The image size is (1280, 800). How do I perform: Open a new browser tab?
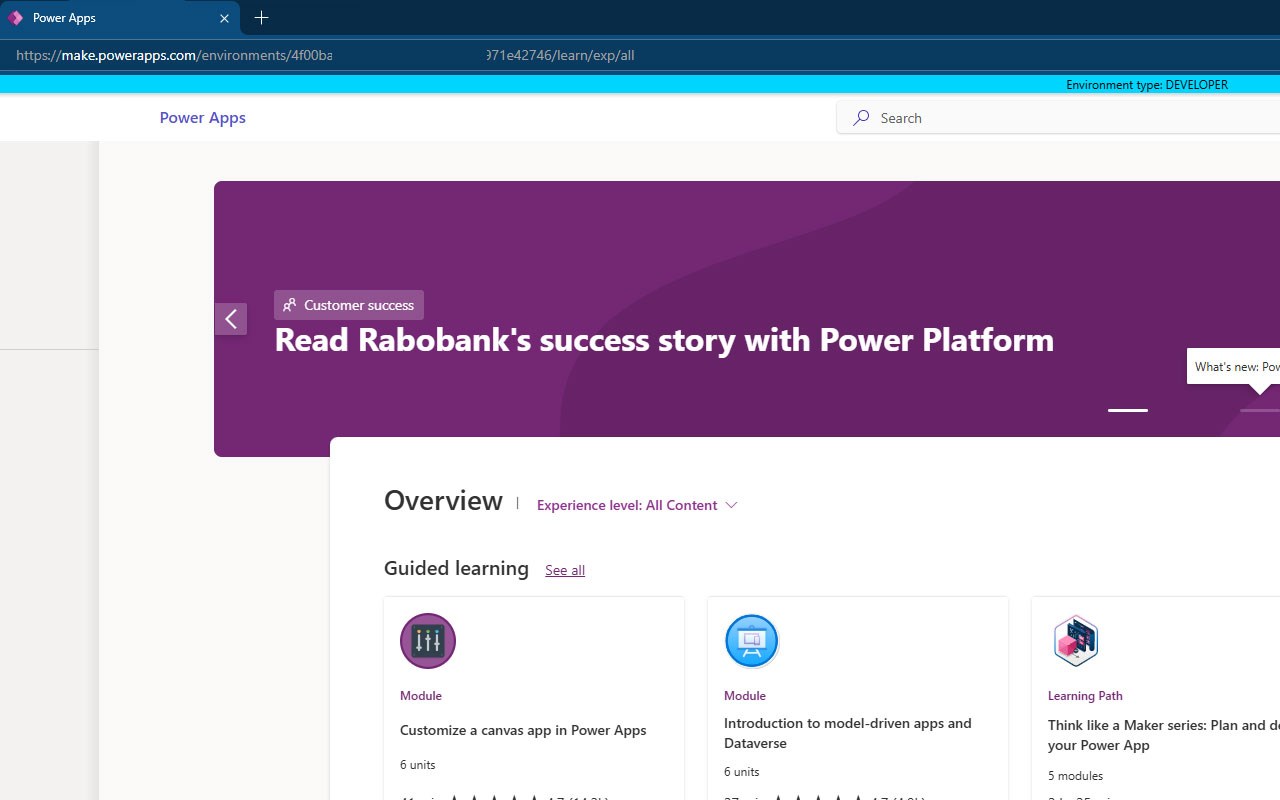(261, 18)
